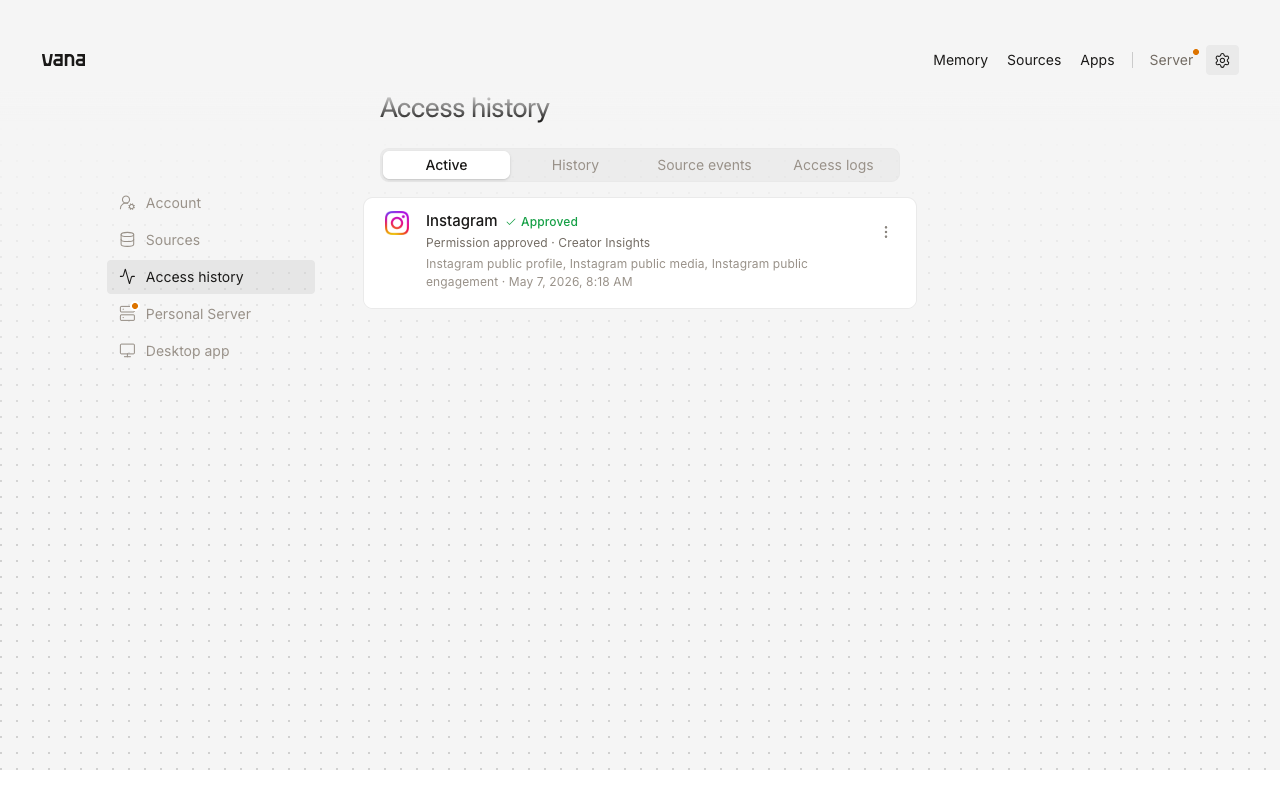1280x800 pixels.
Task: Open Sources in top navigation
Action: coord(1034,60)
